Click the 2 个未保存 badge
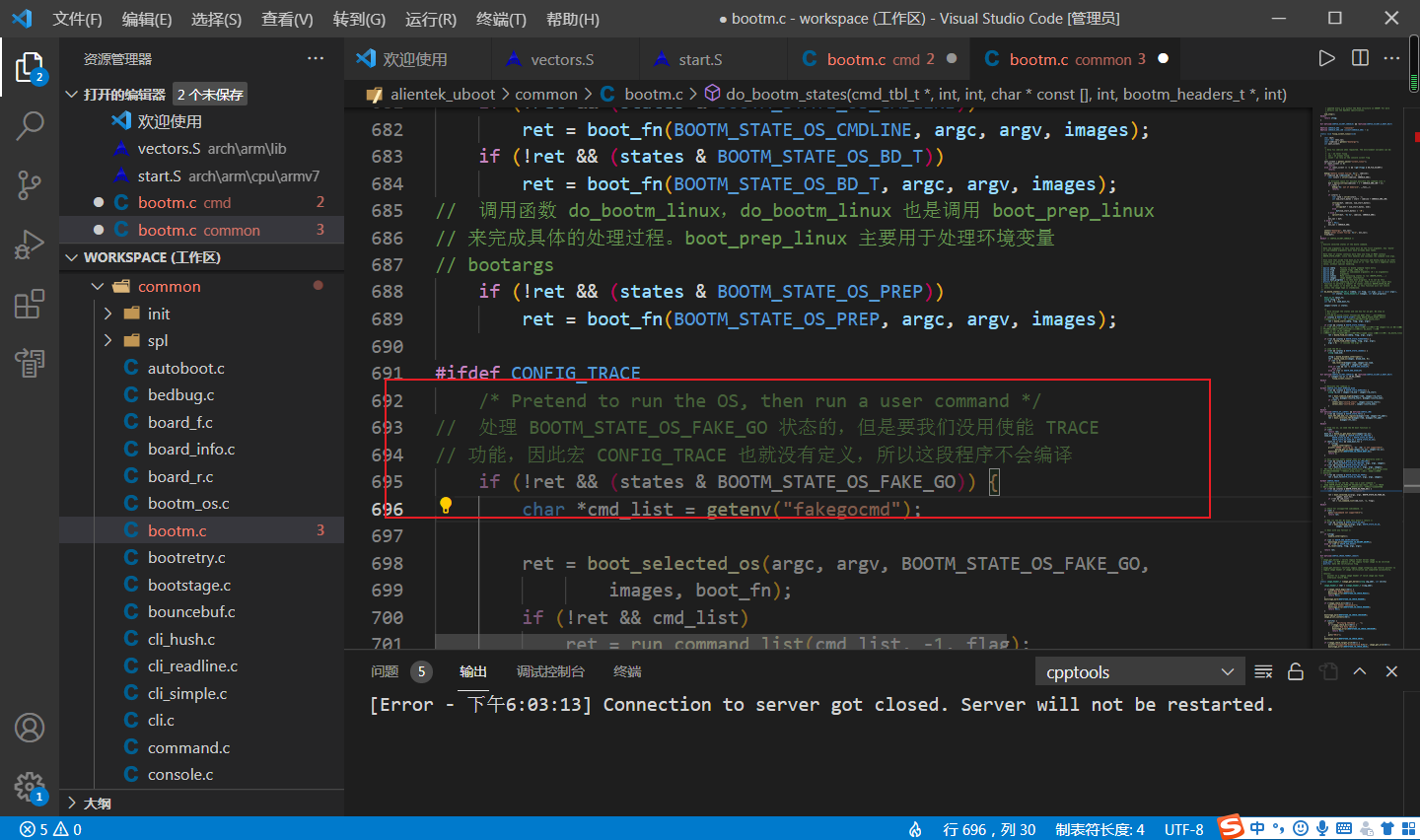This screenshot has width=1420, height=840. coord(210,95)
